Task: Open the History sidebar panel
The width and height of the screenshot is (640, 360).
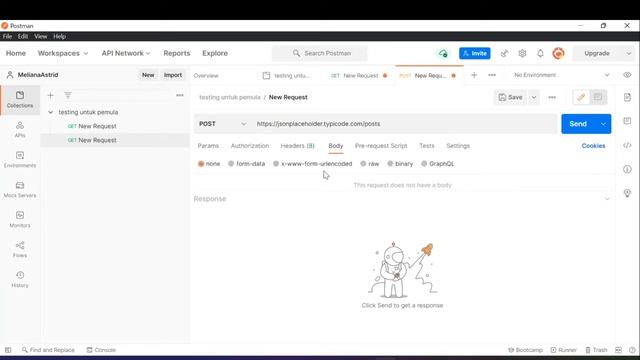Action: coord(20,279)
